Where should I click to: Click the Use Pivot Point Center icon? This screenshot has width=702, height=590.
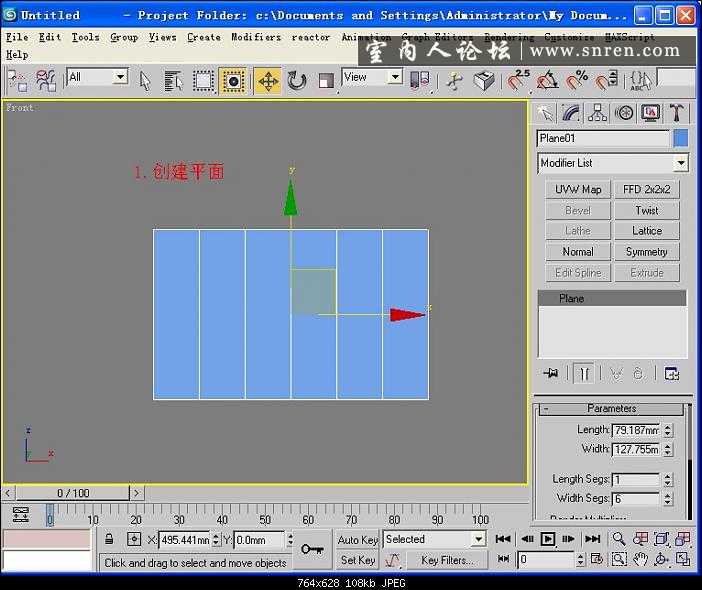tap(420, 81)
